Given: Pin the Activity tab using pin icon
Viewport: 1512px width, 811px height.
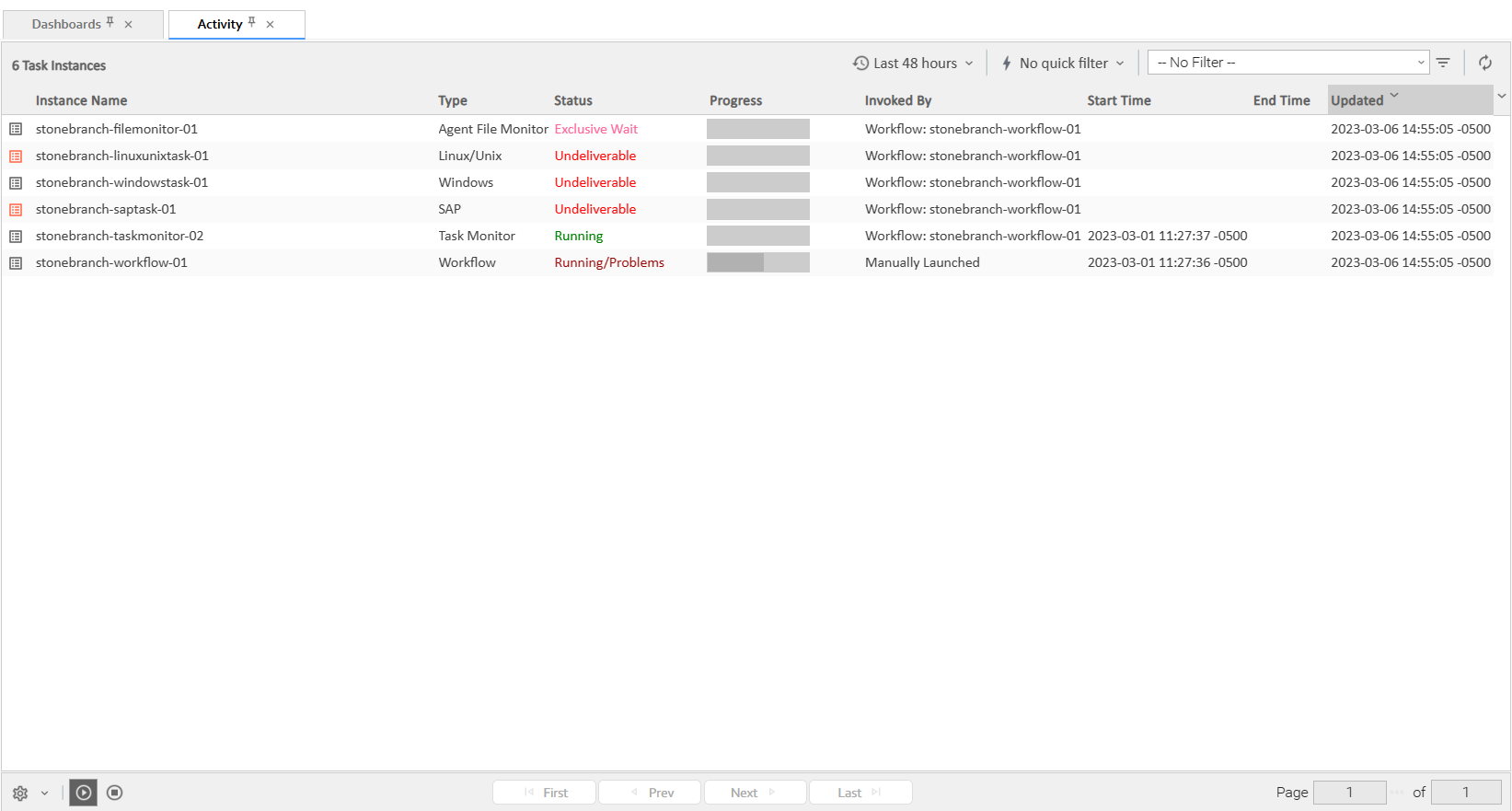Looking at the screenshot, I should 252,22.
